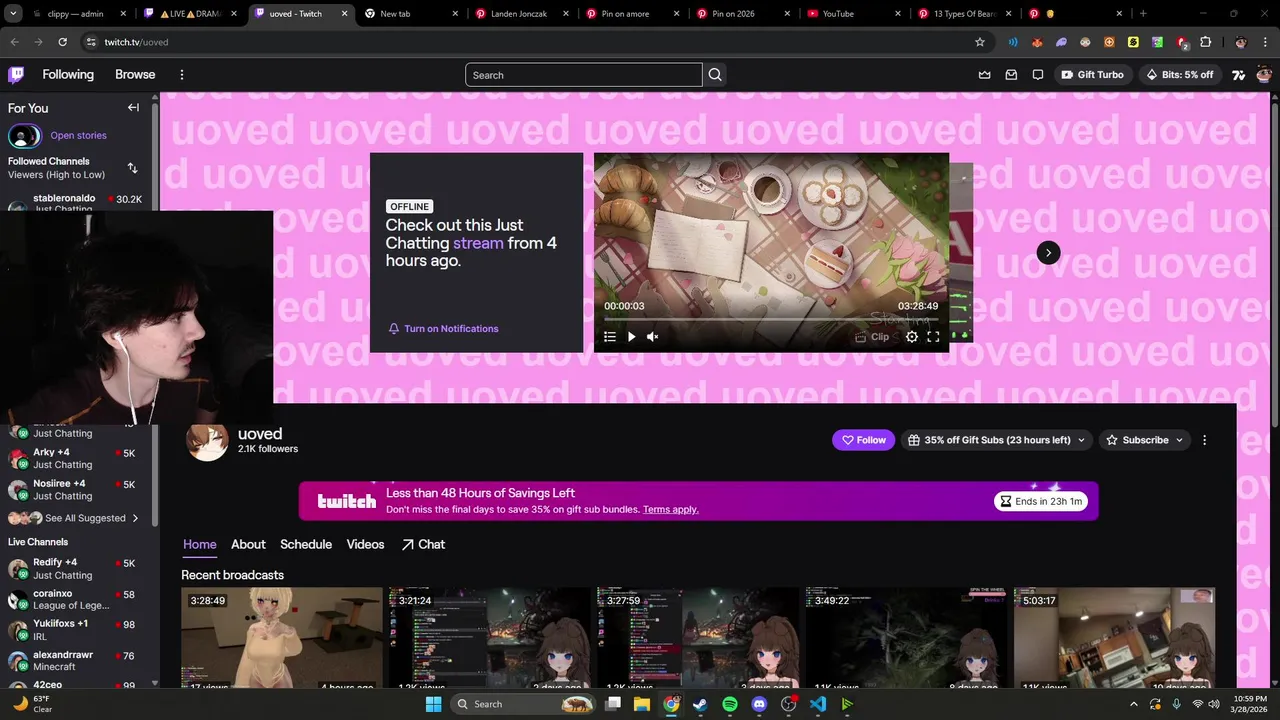Viewport: 1280px width, 720px height.
Task: Enter fullscreen on the video player
Action: pyautogui.click(x=933, y=337)
